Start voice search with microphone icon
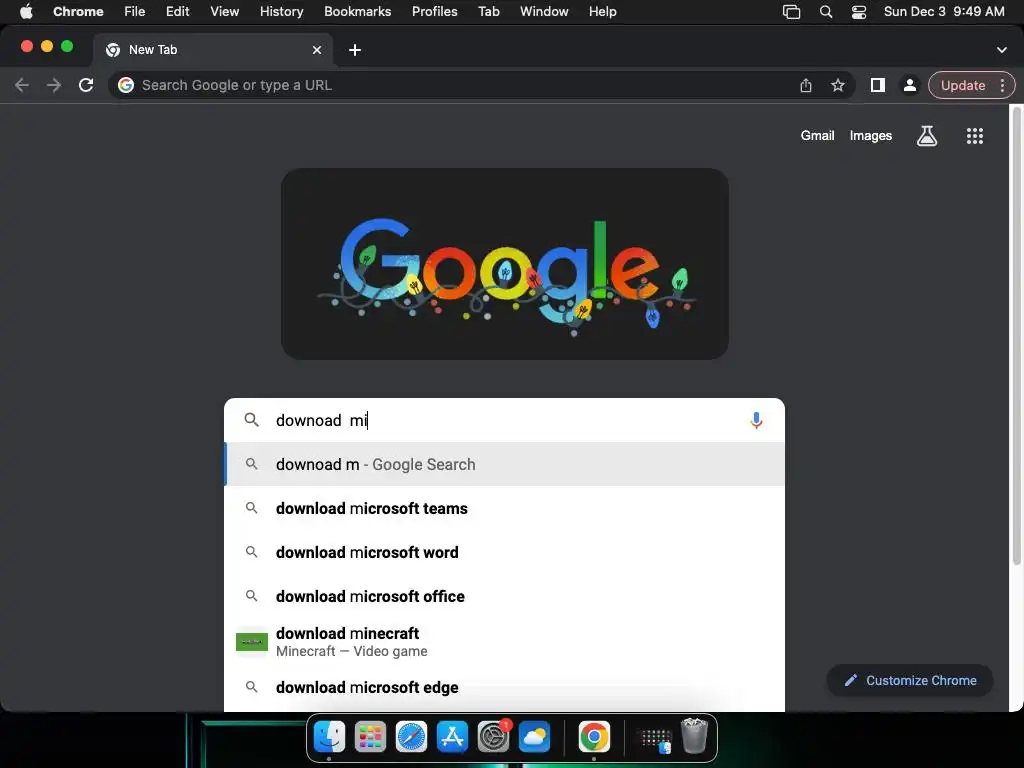This screenshot has width=1024, height=768. [756, 420]
